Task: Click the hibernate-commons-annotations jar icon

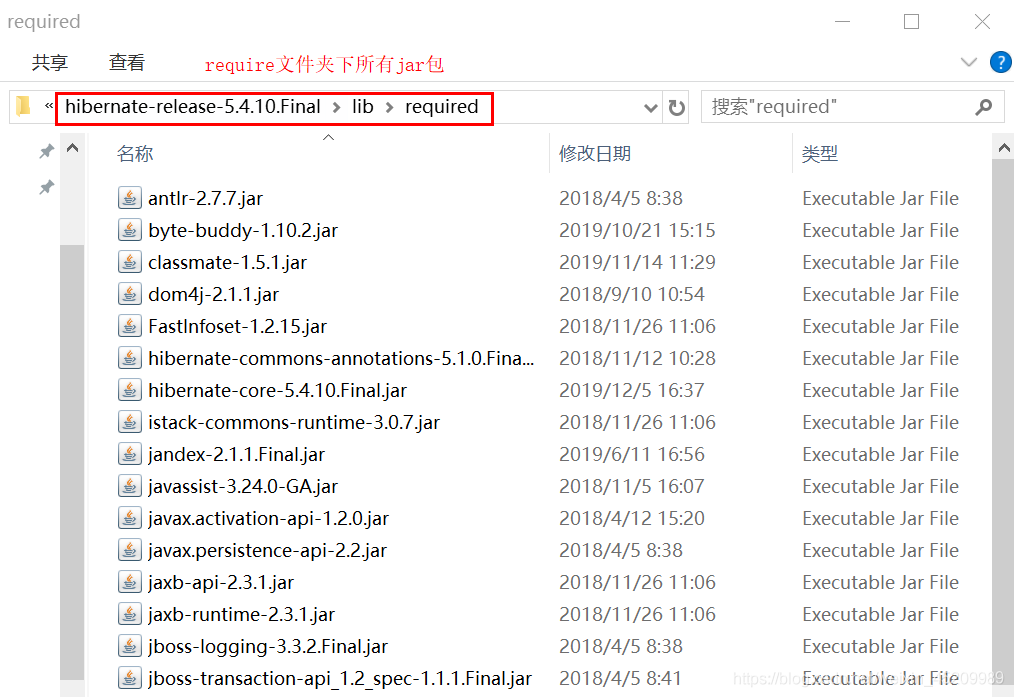Action: tap(129, 358)
